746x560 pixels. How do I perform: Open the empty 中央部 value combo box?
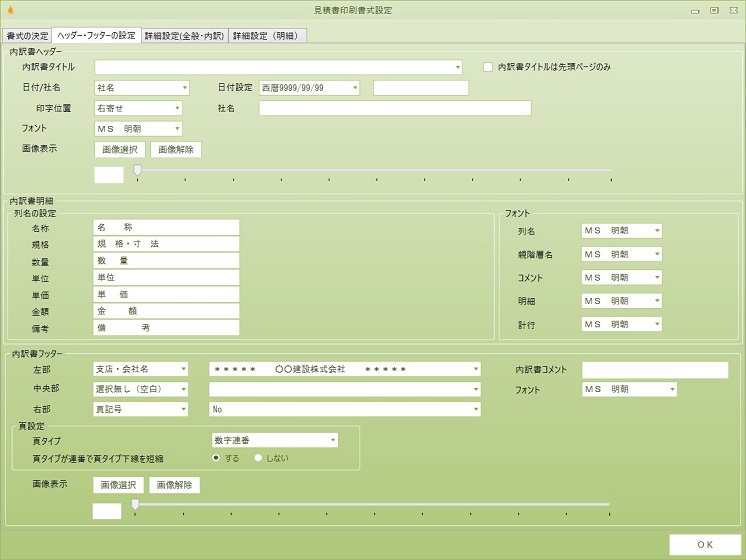click(345, 389)
